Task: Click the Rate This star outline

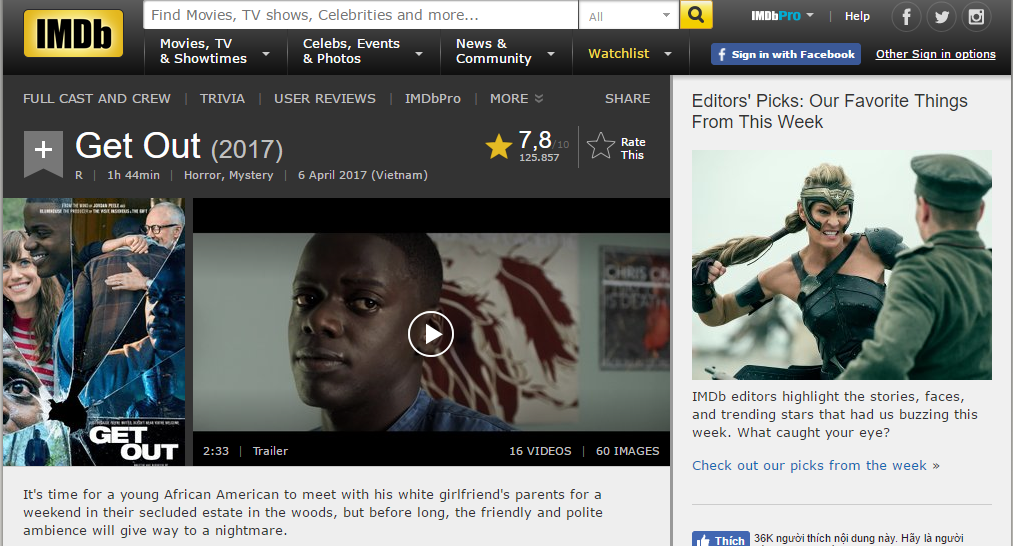Action: (x=601, y=146)
